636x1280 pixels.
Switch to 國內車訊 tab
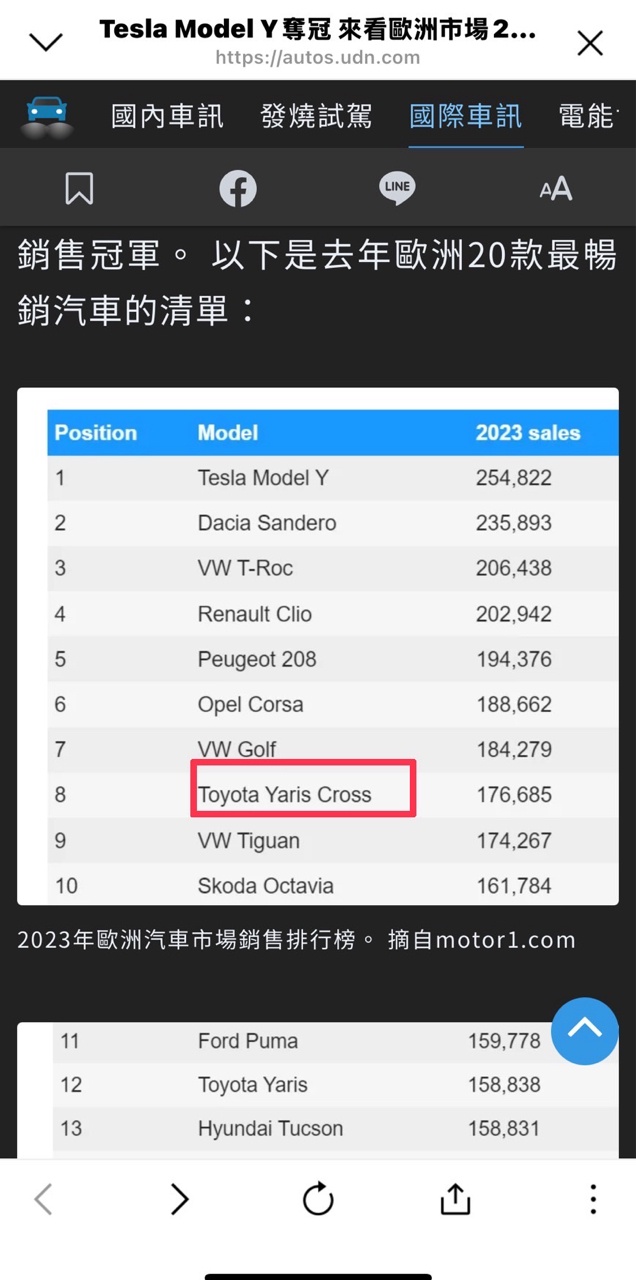point(167,117)
